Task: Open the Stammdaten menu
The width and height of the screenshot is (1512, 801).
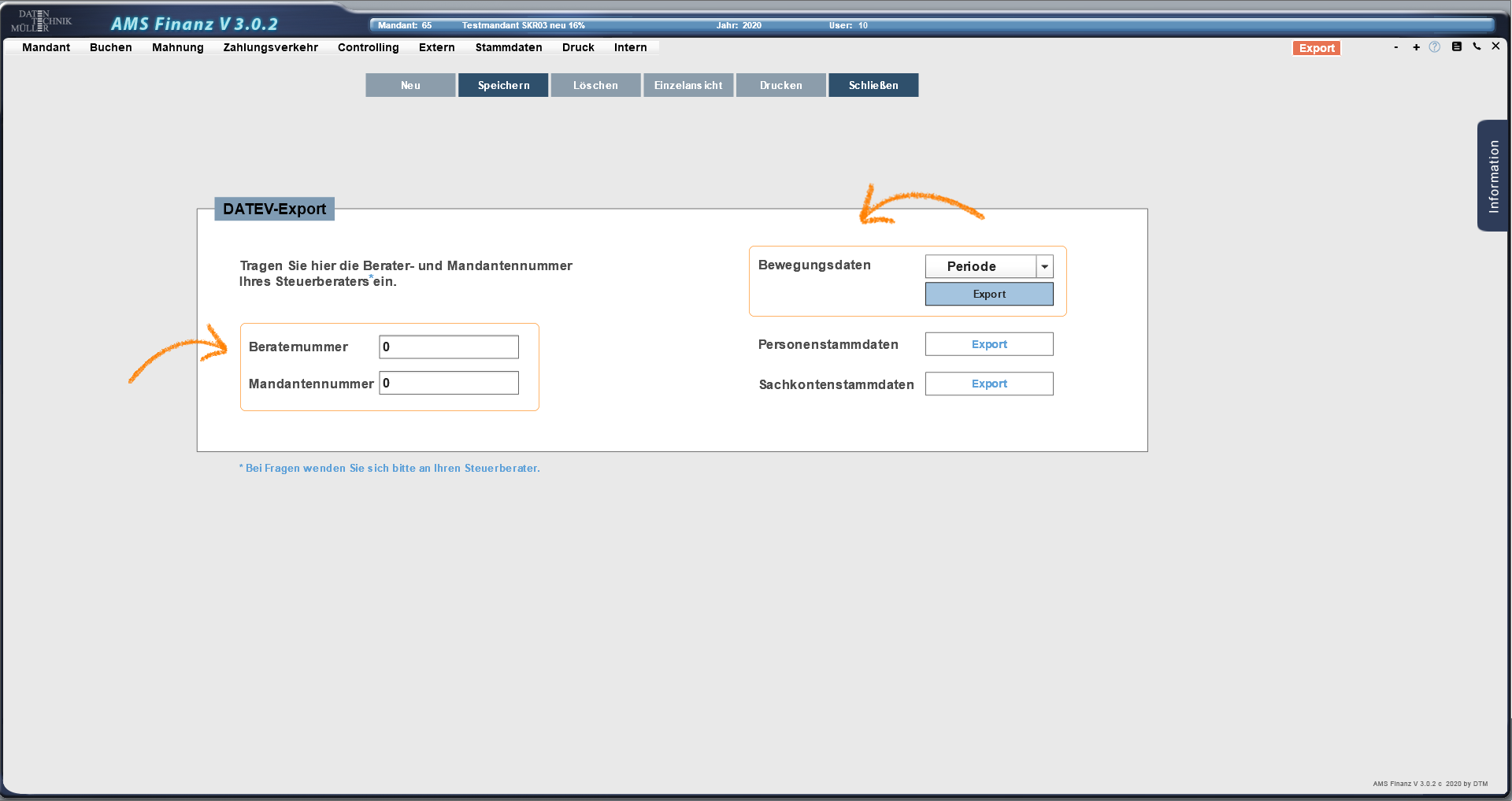Action: click(508, 47)
